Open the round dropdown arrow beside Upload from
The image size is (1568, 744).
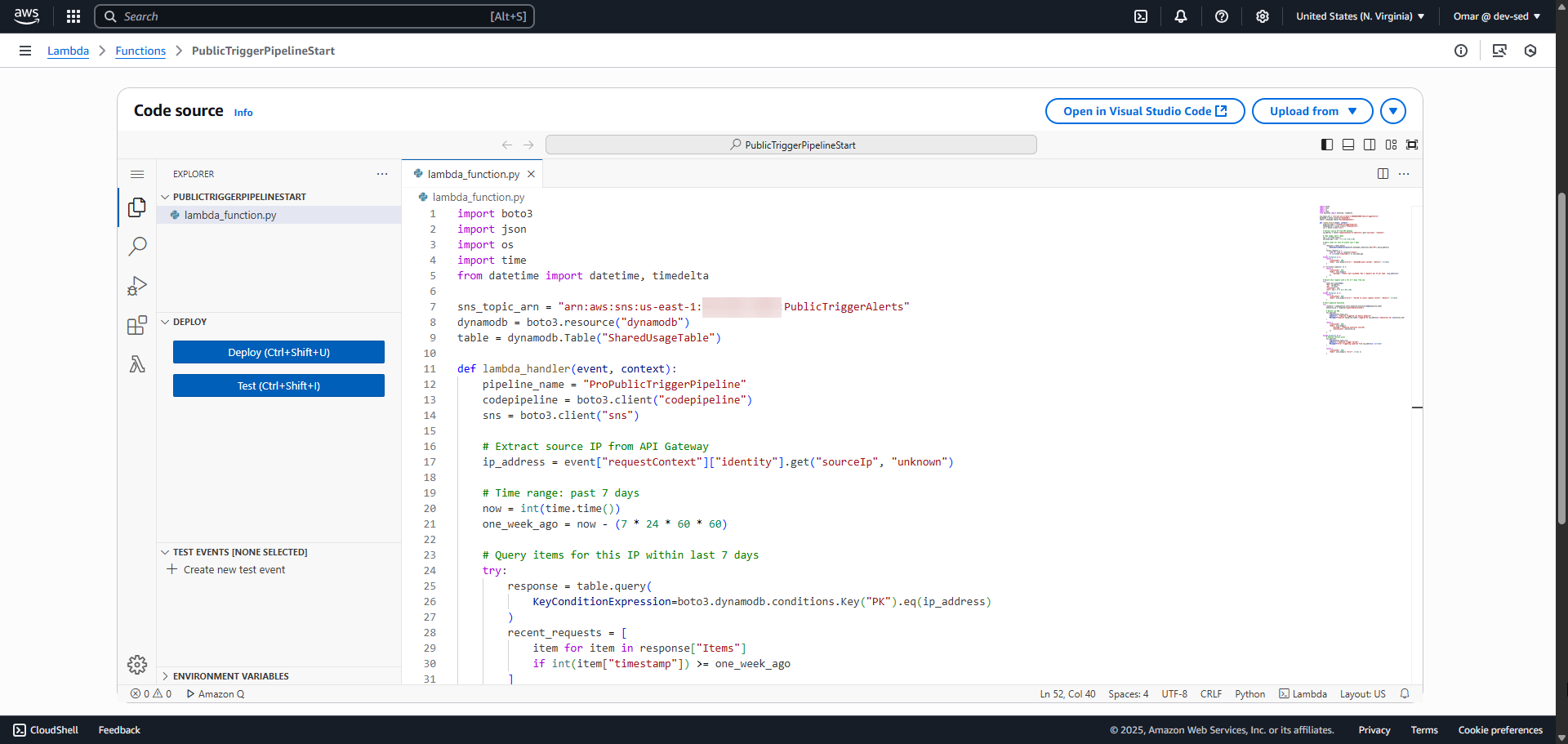click(1393, 111)
